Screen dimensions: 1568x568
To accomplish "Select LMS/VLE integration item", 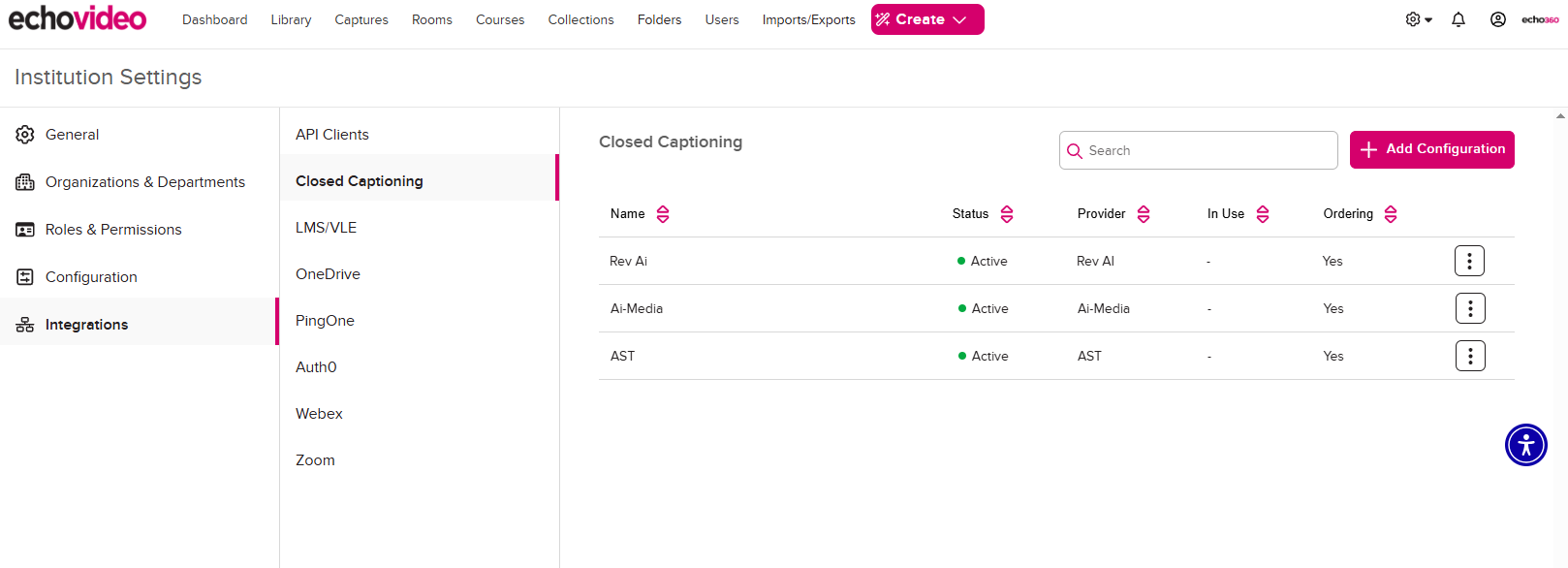I will (x=326, y=228).
